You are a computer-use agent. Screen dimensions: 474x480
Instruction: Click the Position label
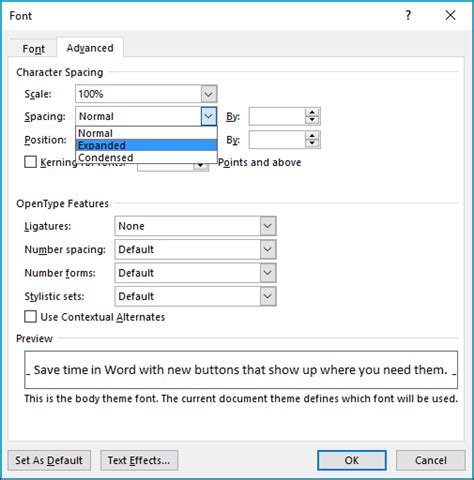(46, 140)
